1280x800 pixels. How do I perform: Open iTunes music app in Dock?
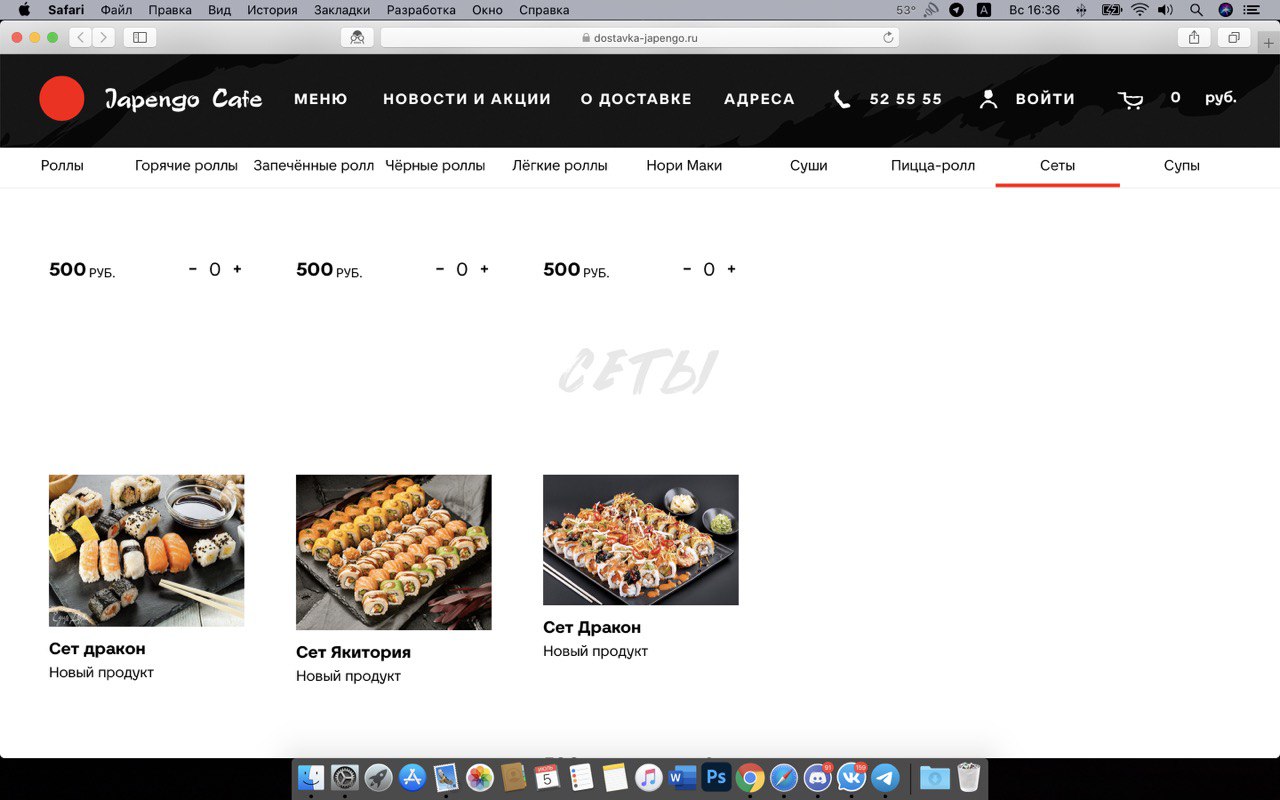click(649, 777)
